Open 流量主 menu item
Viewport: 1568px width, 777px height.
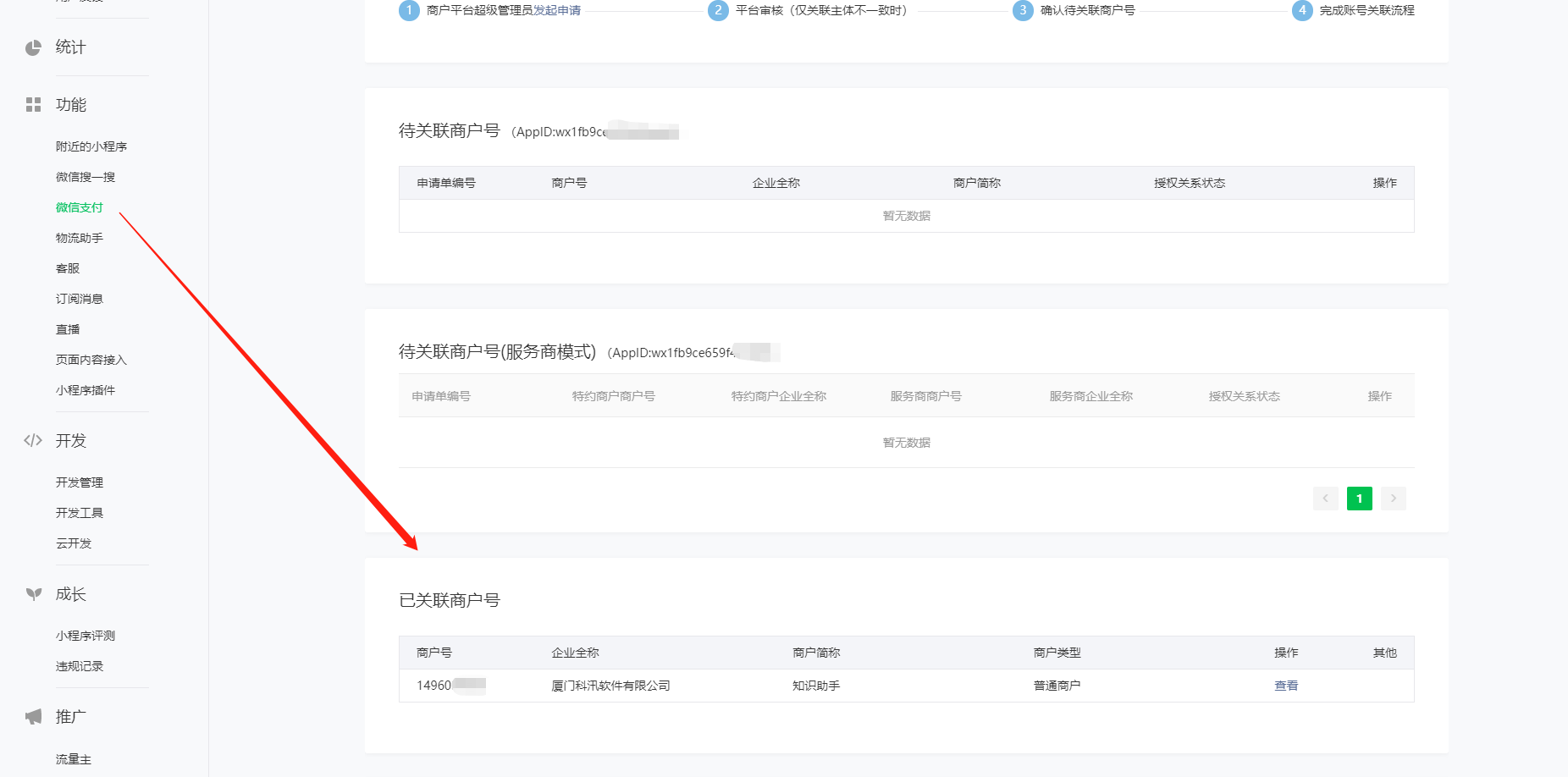tap(74, 759)
